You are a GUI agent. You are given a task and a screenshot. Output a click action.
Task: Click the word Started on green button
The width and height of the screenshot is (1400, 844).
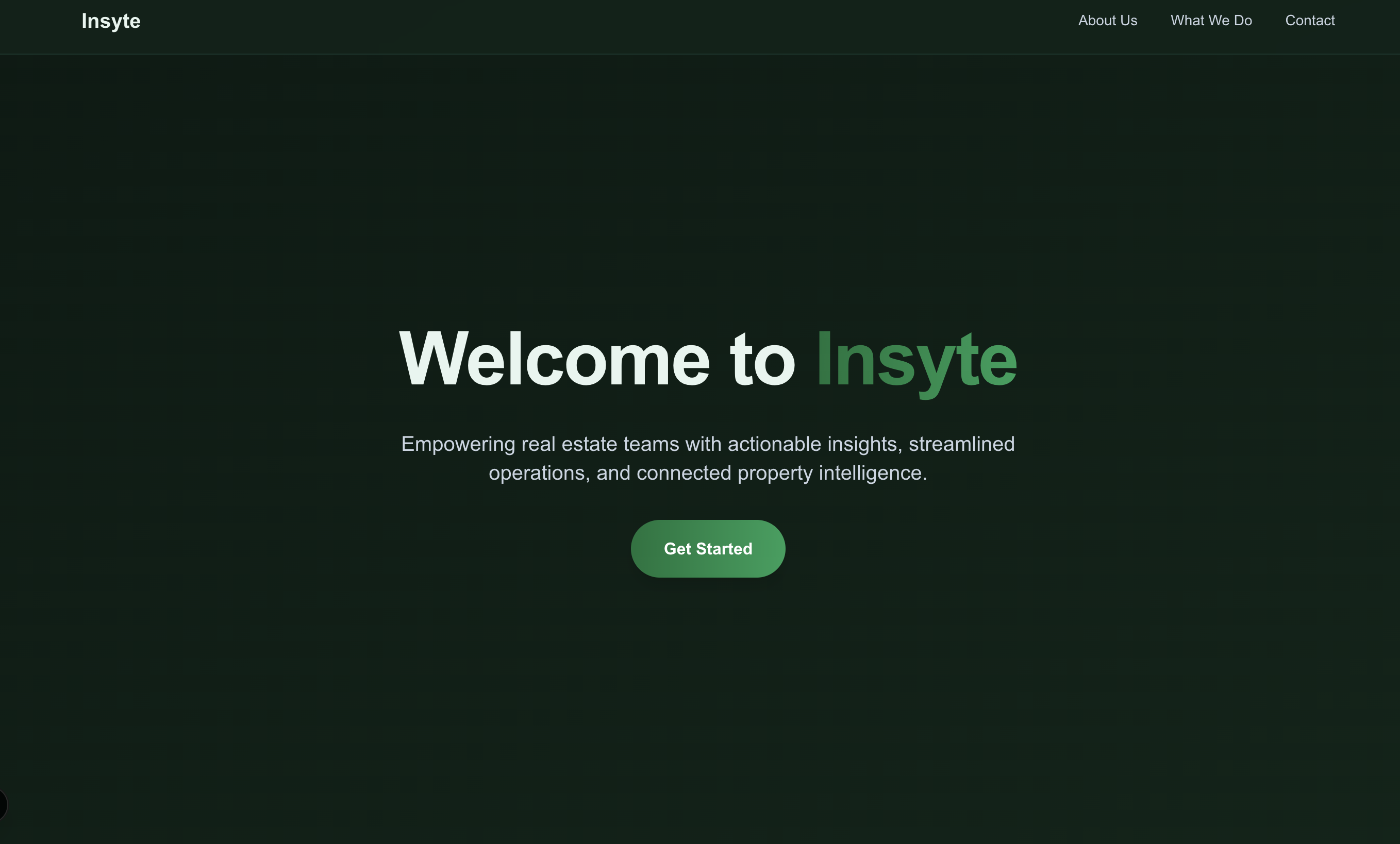point(724,549)
